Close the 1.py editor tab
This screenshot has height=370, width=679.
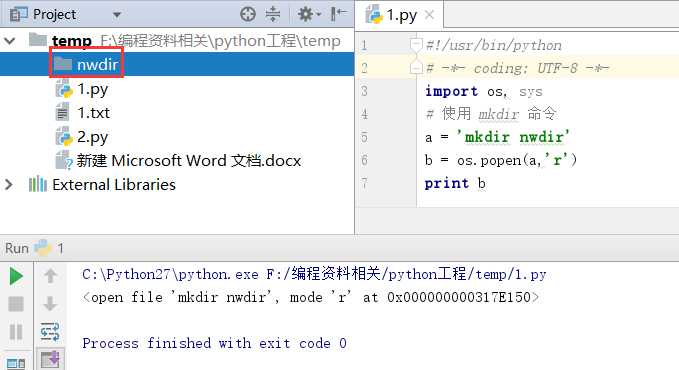point(429,15)
